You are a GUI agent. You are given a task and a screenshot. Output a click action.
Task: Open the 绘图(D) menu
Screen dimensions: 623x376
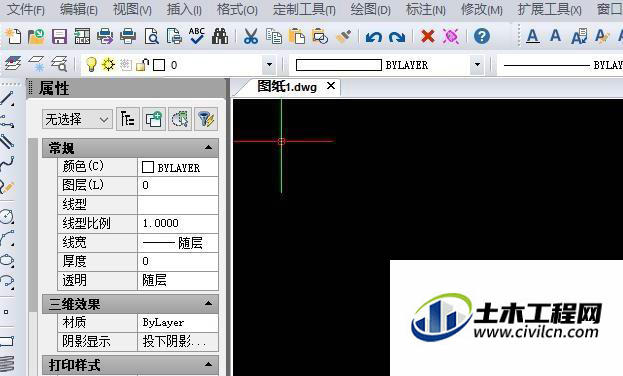(x=371, y=10)
